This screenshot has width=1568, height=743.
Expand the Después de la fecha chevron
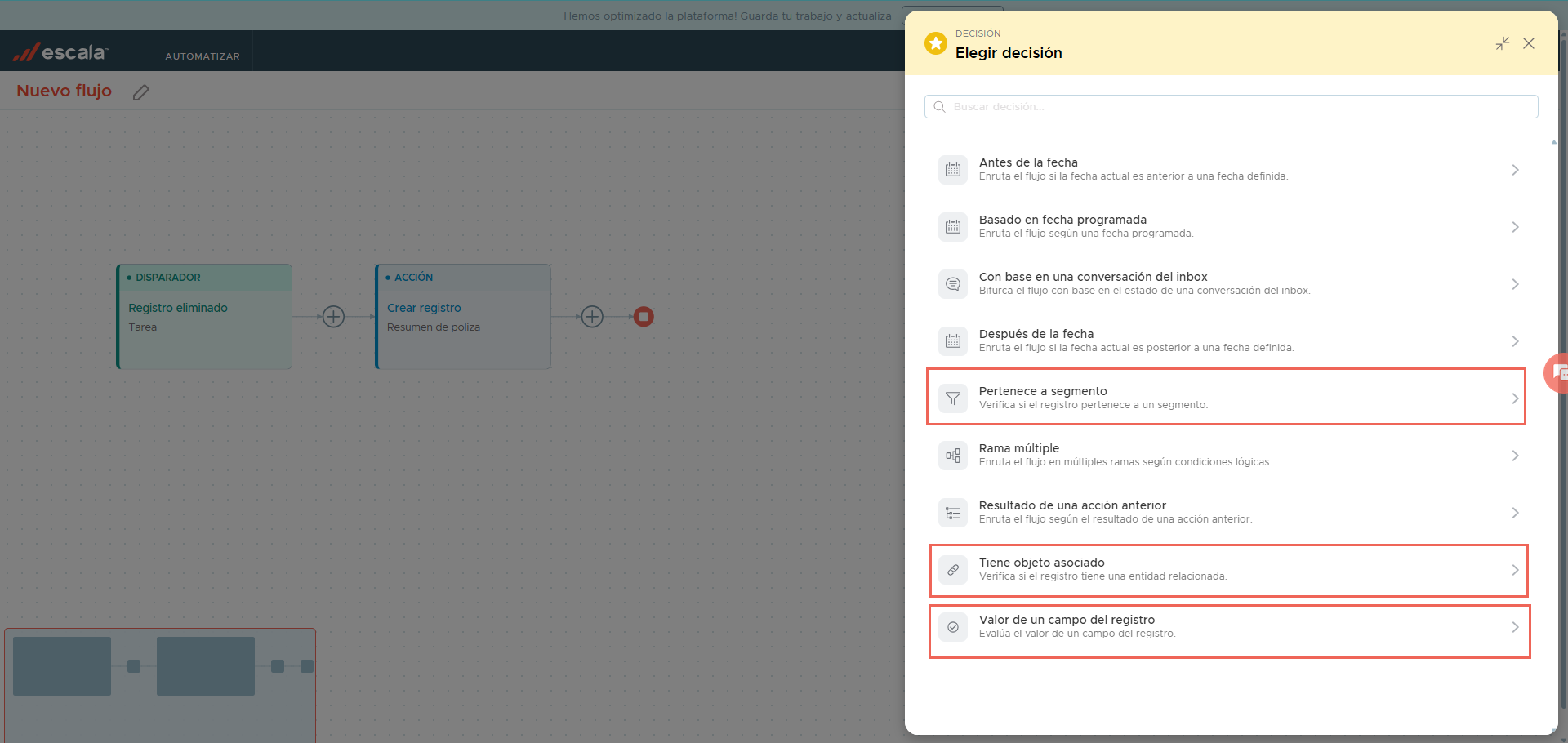point(1515,341)
